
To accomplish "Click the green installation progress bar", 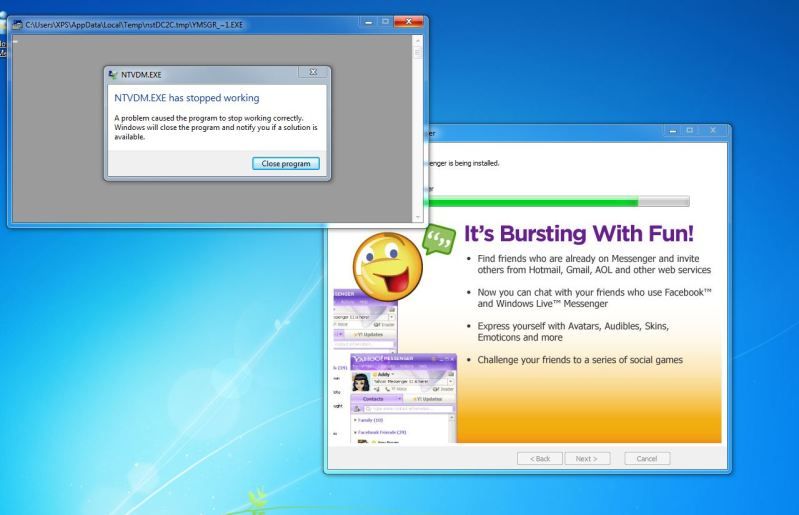I will [x=530, y=202].
